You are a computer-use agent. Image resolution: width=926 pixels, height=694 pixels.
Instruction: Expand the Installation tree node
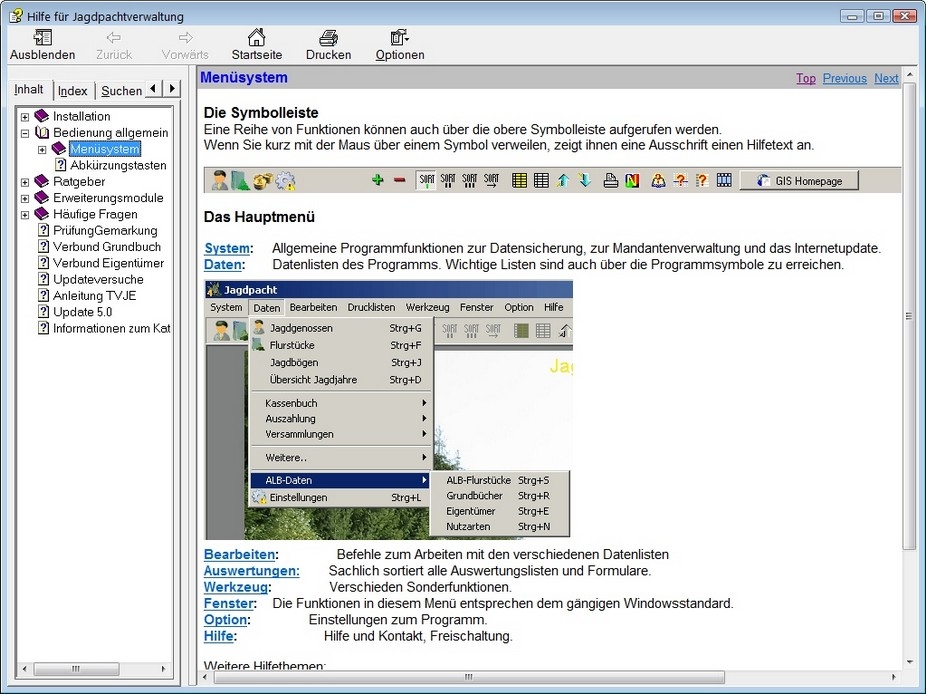click(x=25, y=117)
